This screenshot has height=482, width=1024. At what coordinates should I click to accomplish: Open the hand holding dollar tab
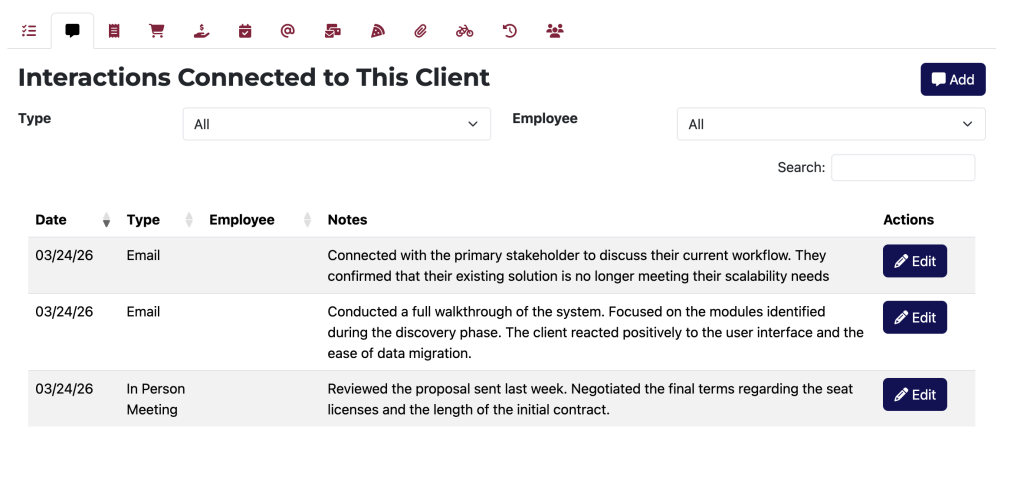pos(201,31)
